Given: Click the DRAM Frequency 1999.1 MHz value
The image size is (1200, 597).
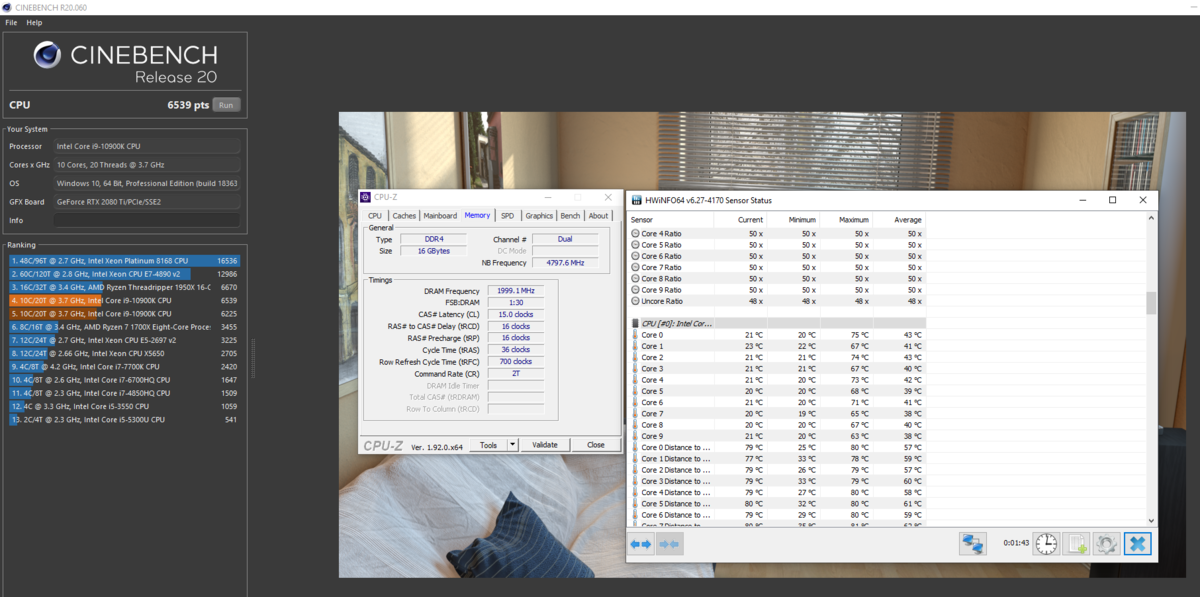Looking at the screenshot, I should (515, 291).
